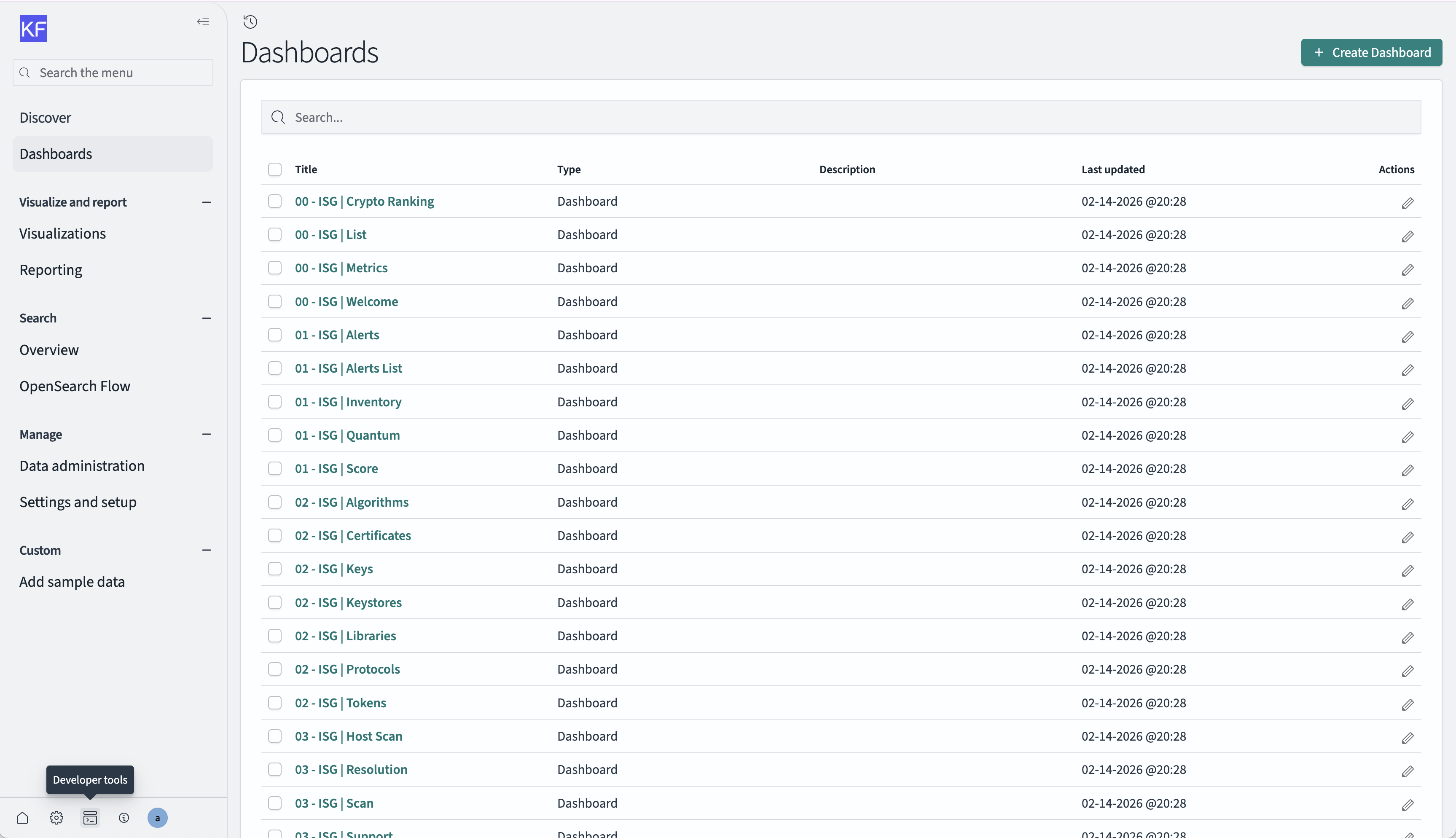Check the 00 - ISG | Metrics row

click(x=274, y=268)
